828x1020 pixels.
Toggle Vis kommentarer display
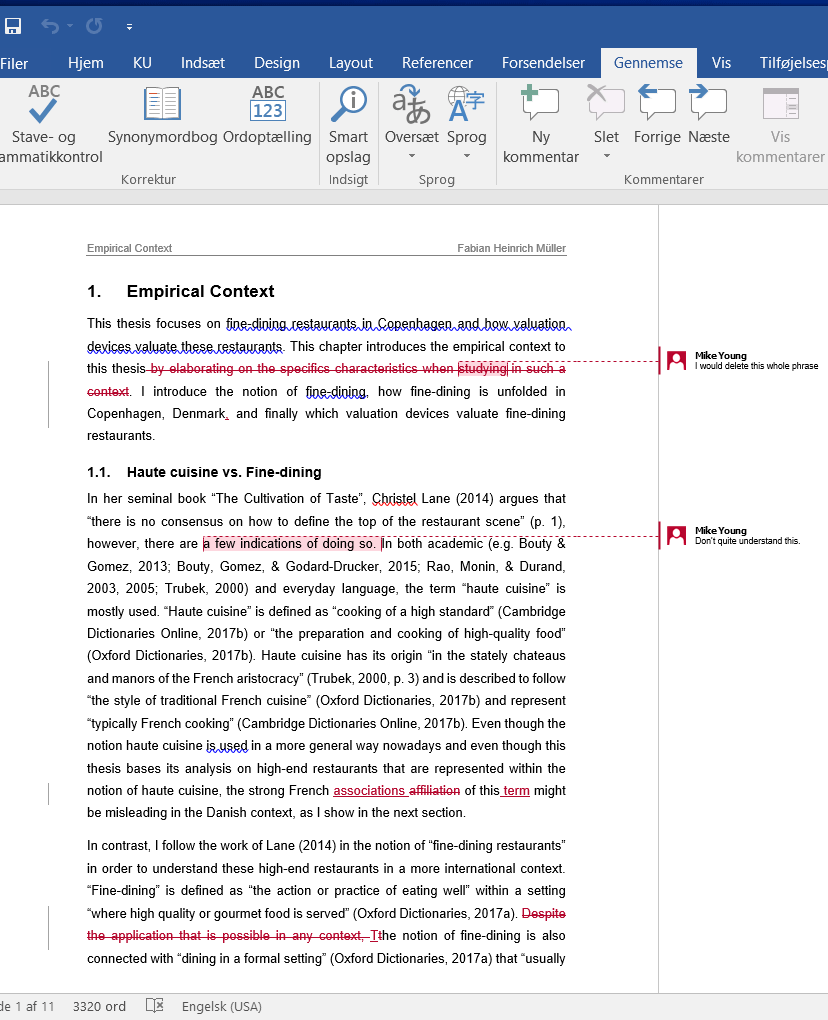click(781, 124)
